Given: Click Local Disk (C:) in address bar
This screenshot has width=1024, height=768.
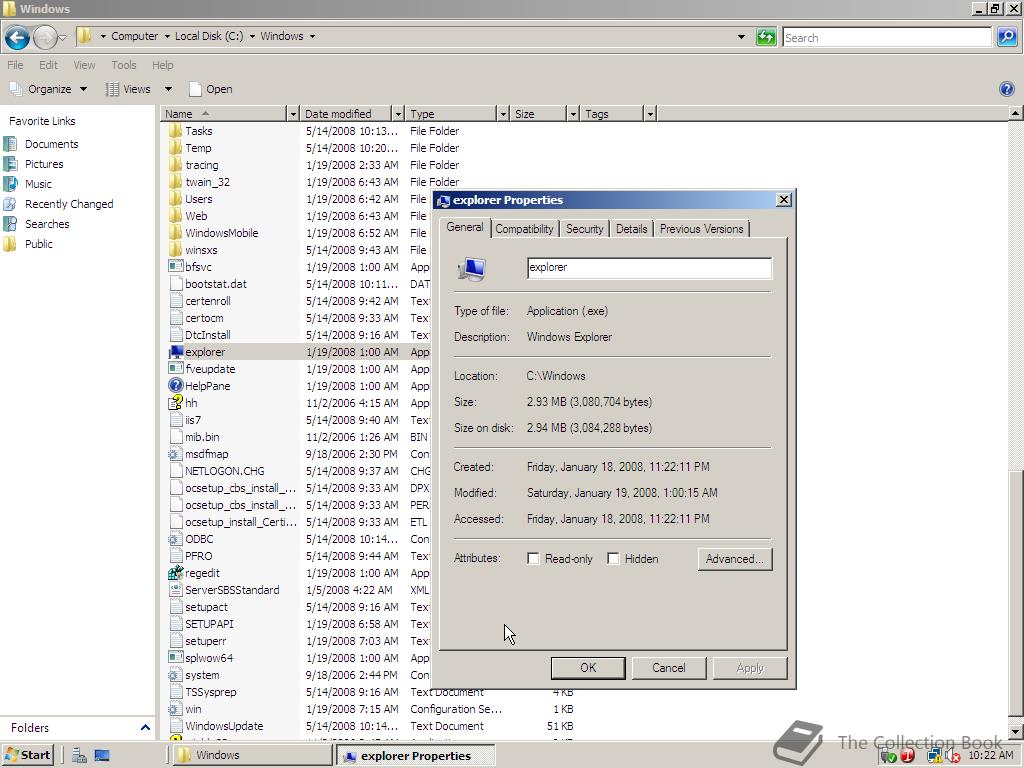Looking at the screenshot, I should tap(209, 36).
